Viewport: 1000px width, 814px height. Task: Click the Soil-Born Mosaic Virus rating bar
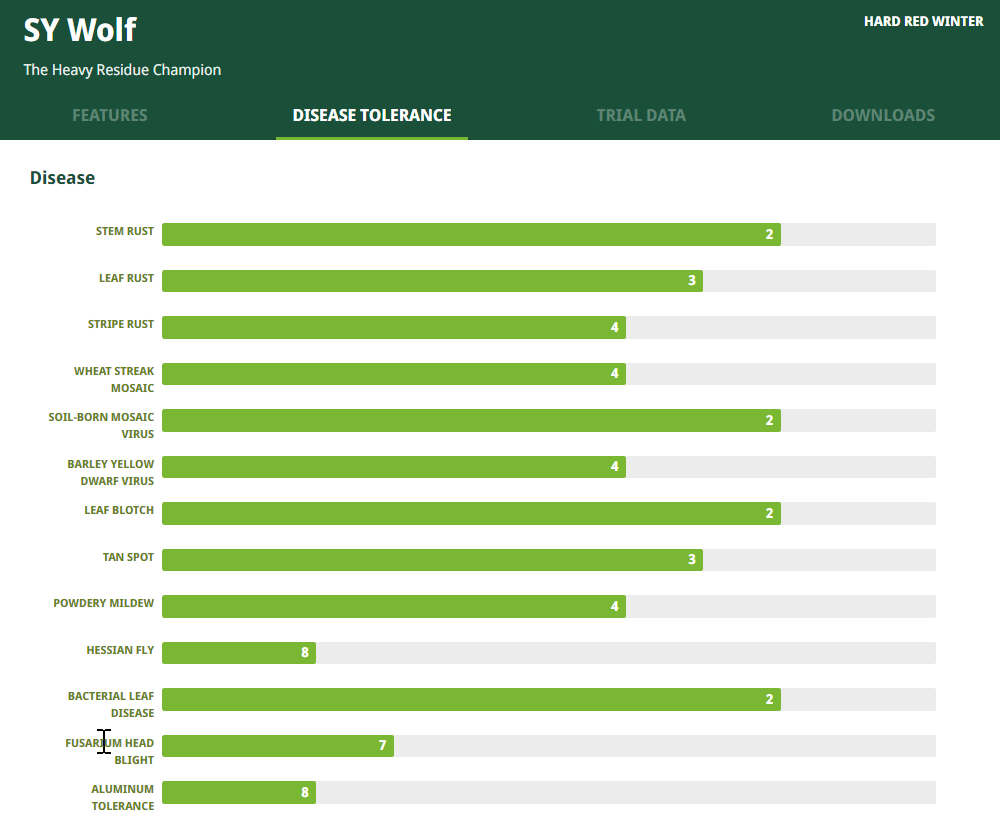click(548, 420)
